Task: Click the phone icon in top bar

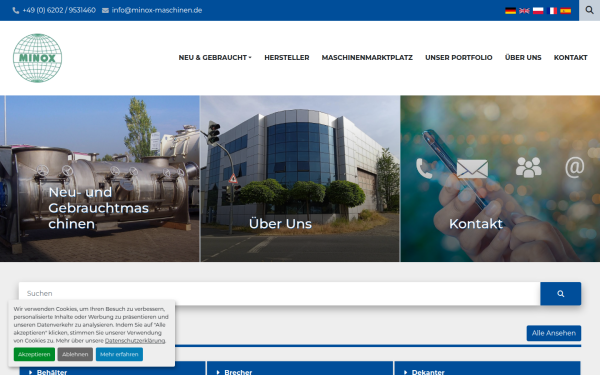Action: [16, 11]
